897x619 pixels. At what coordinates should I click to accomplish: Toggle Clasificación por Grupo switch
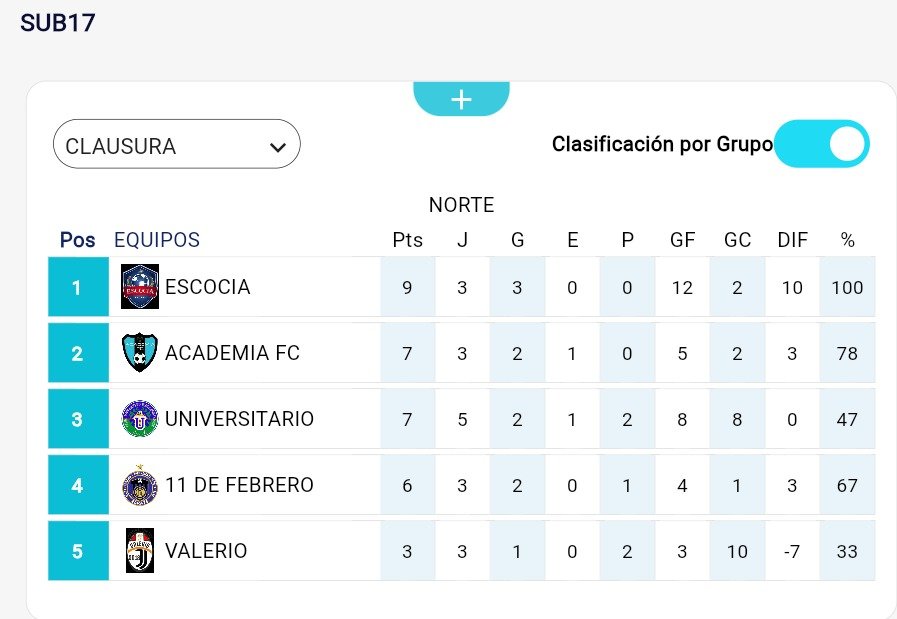(821, 144)
